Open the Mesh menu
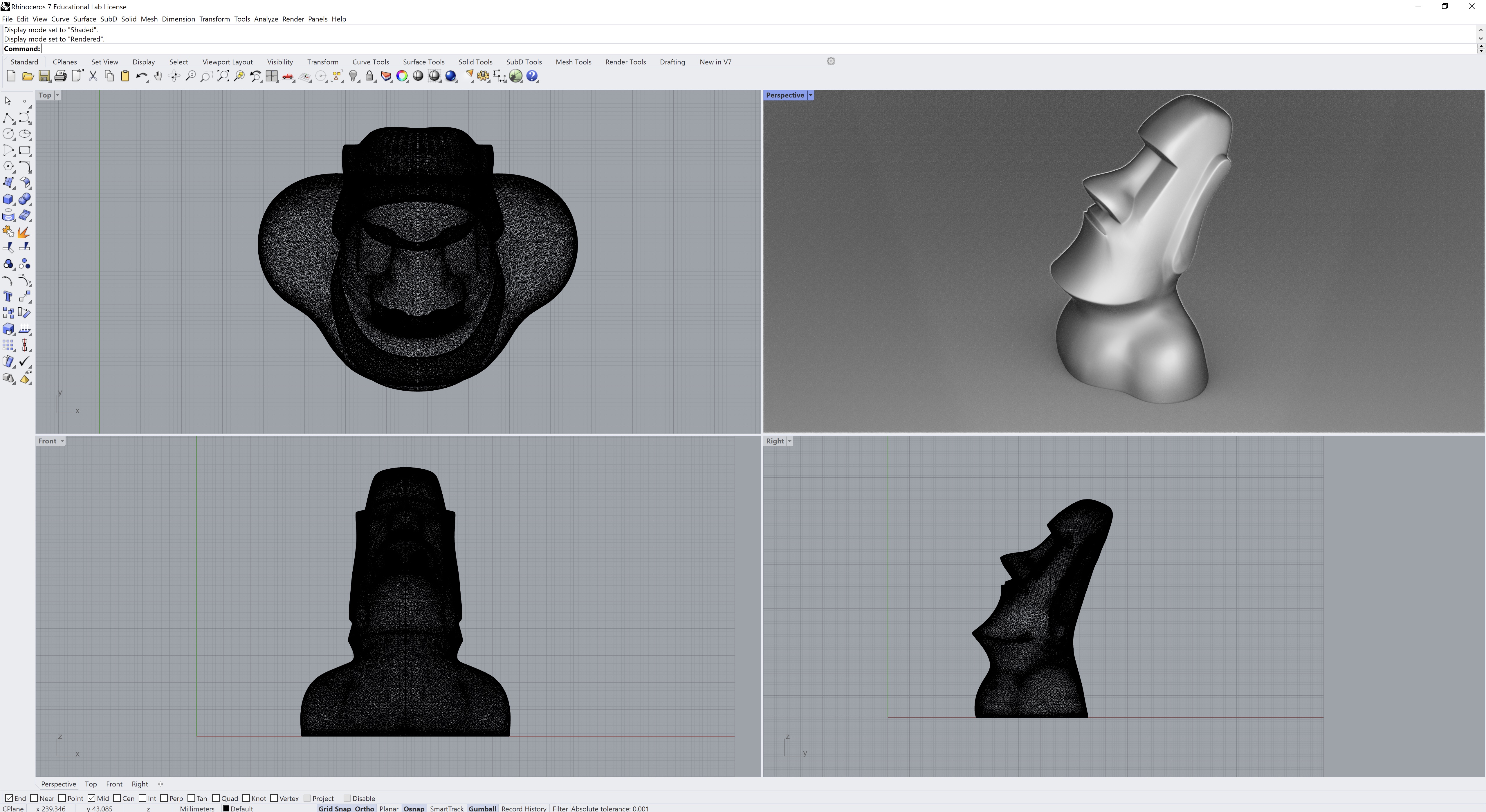 [149, 19]
